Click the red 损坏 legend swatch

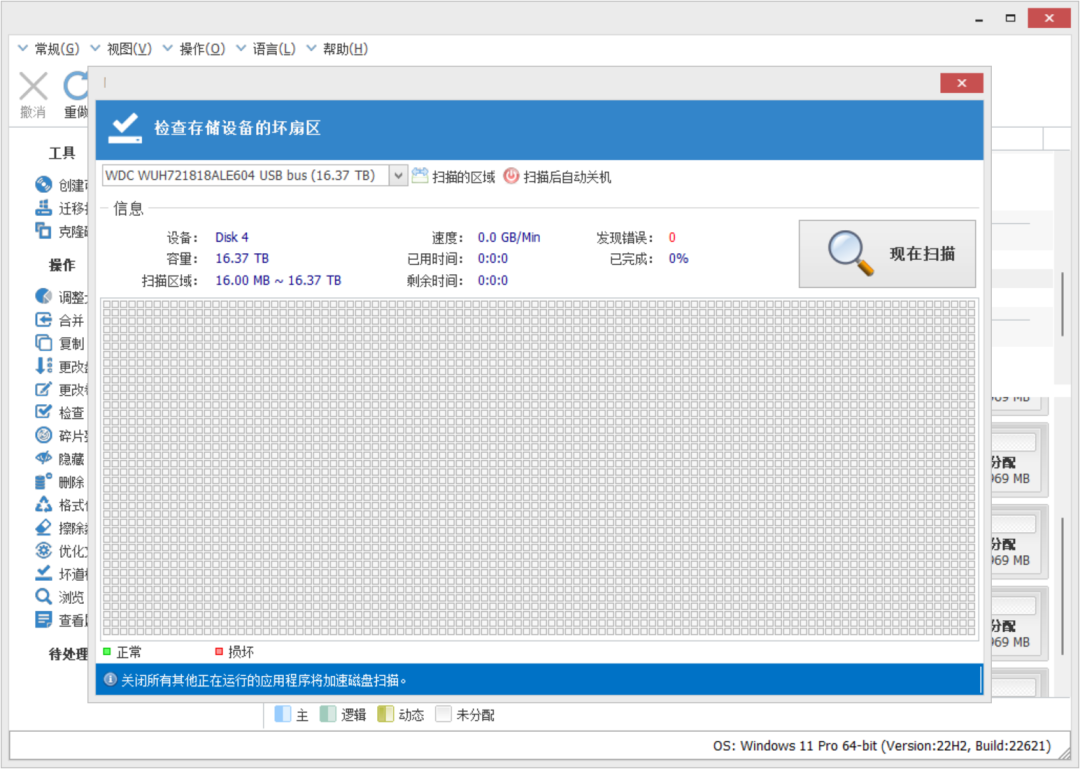pyautogui.click(x=219, y=651)
